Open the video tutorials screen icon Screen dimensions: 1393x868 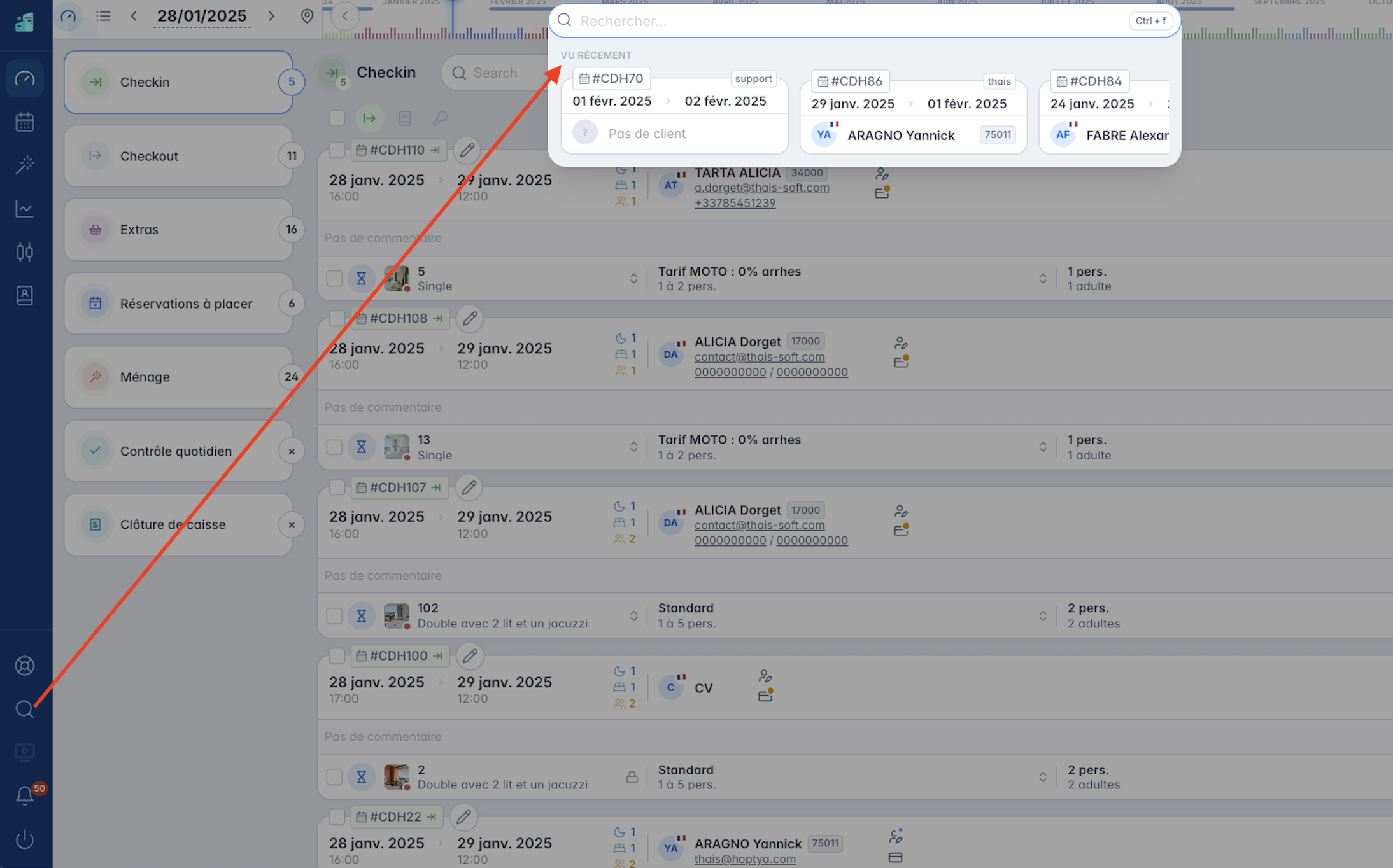[24, 752]
